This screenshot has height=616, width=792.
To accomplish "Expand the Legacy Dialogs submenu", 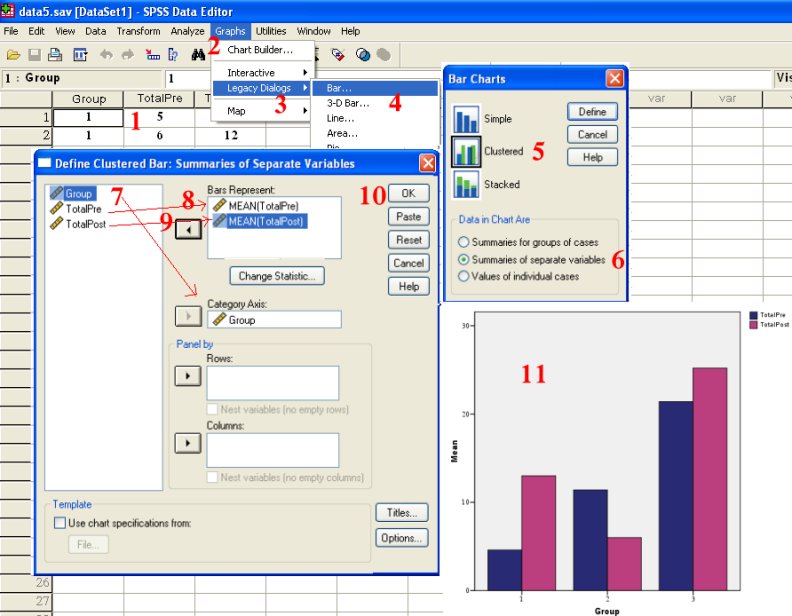I will point(262,88).
